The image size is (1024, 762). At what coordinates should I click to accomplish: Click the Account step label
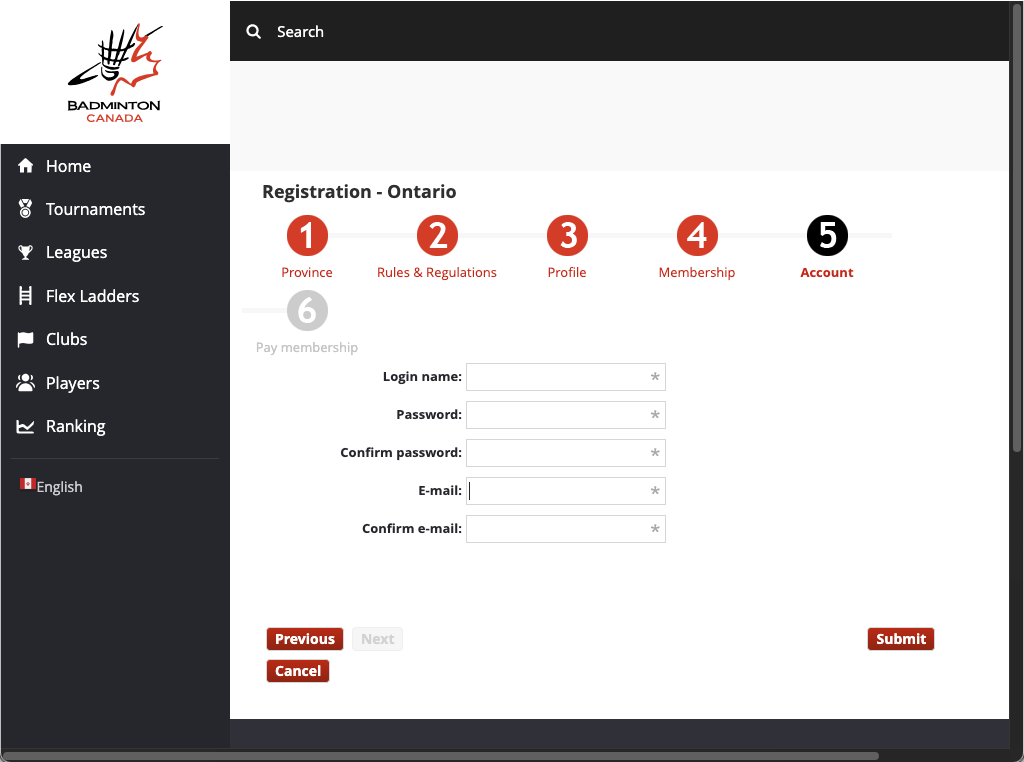click(827, 272)
